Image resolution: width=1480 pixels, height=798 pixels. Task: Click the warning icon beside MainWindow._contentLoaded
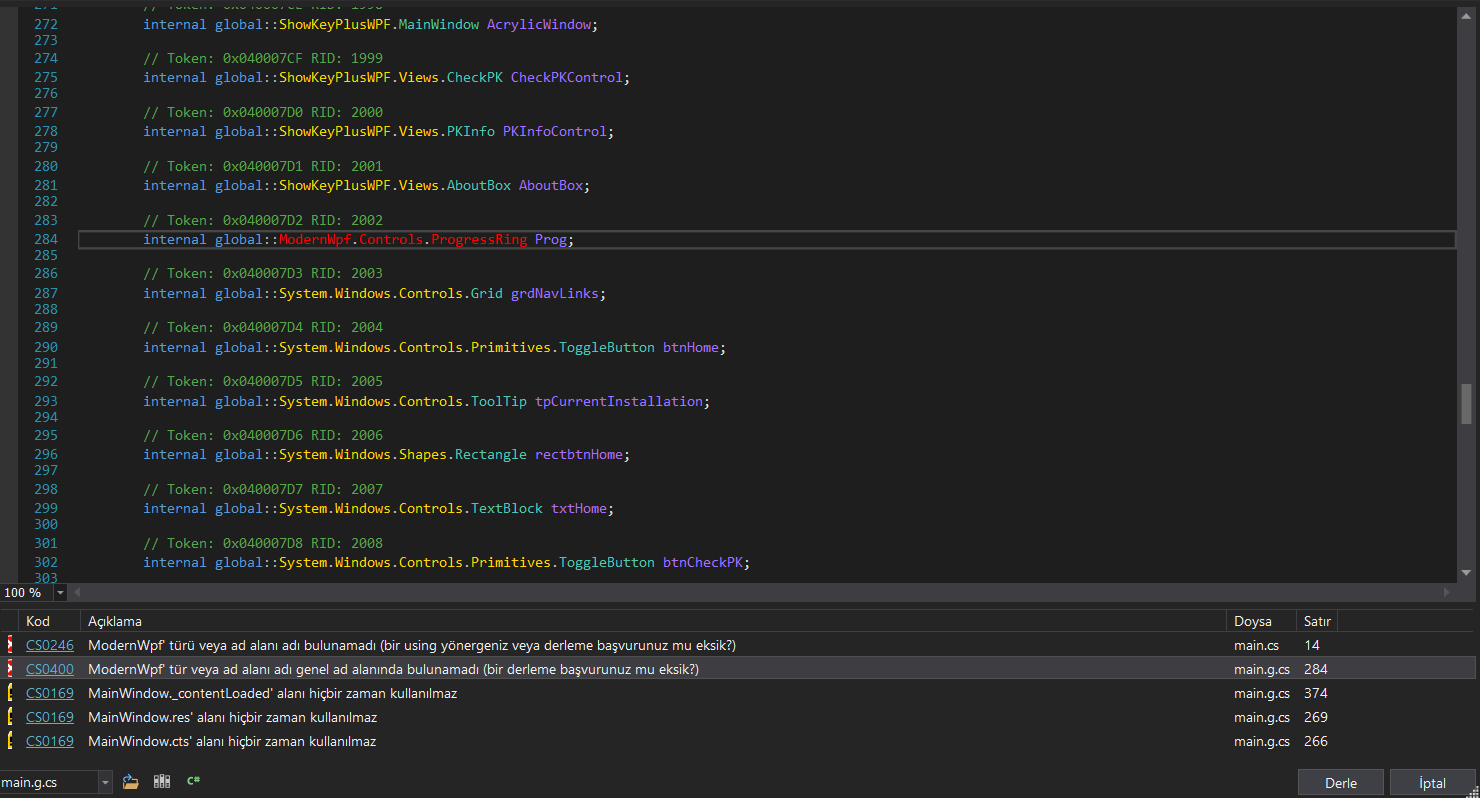click(10, 693)
